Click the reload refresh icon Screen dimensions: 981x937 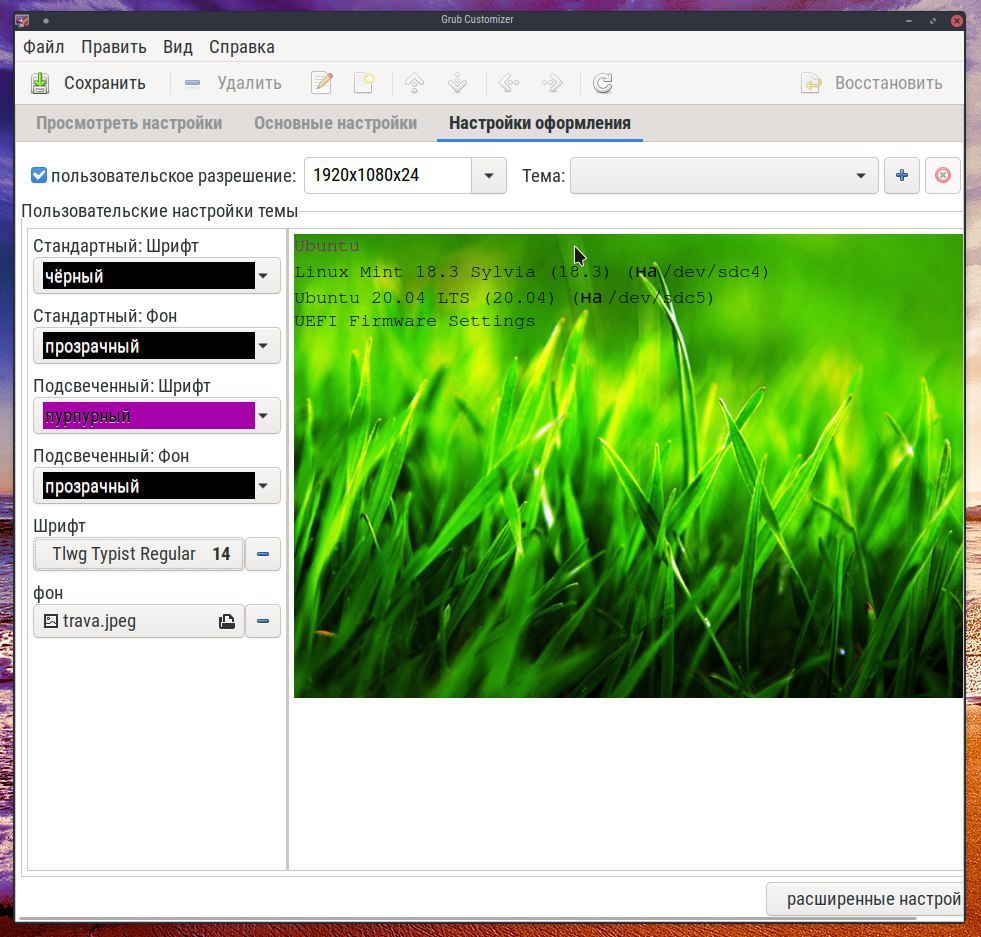(602, 83)
